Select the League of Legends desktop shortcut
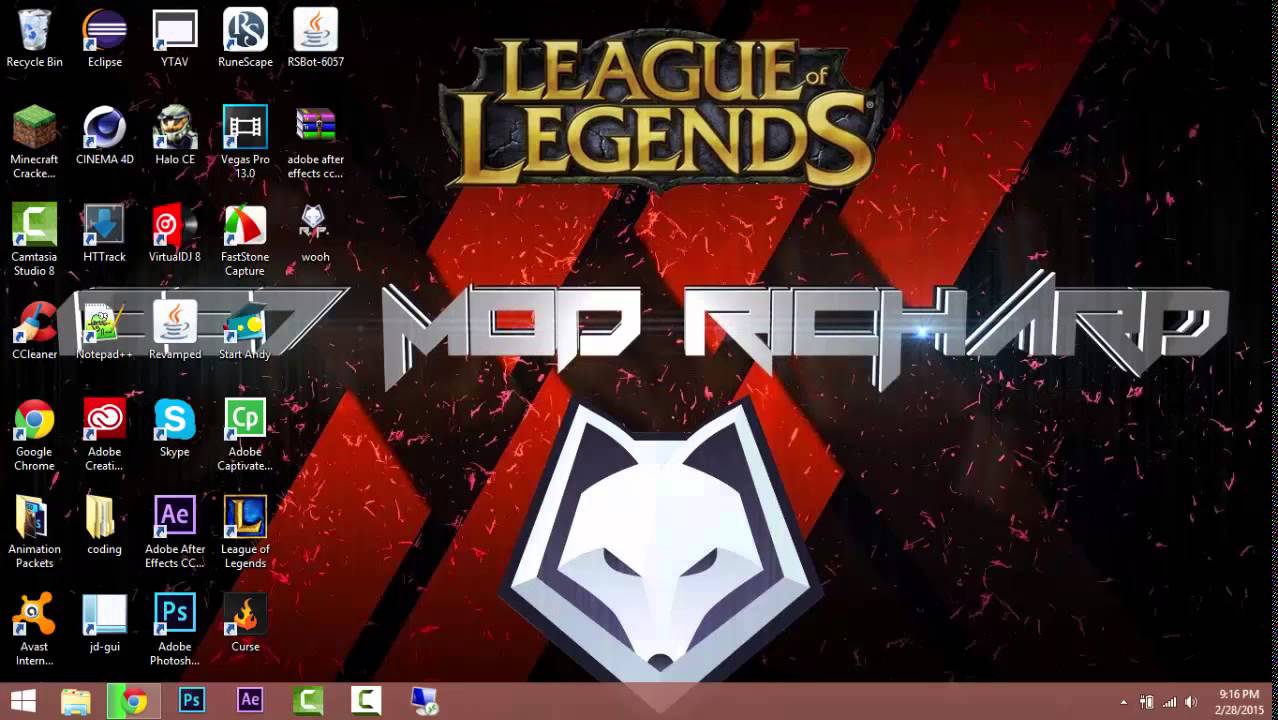The image size is (1278, 720). tap(245, 532)
